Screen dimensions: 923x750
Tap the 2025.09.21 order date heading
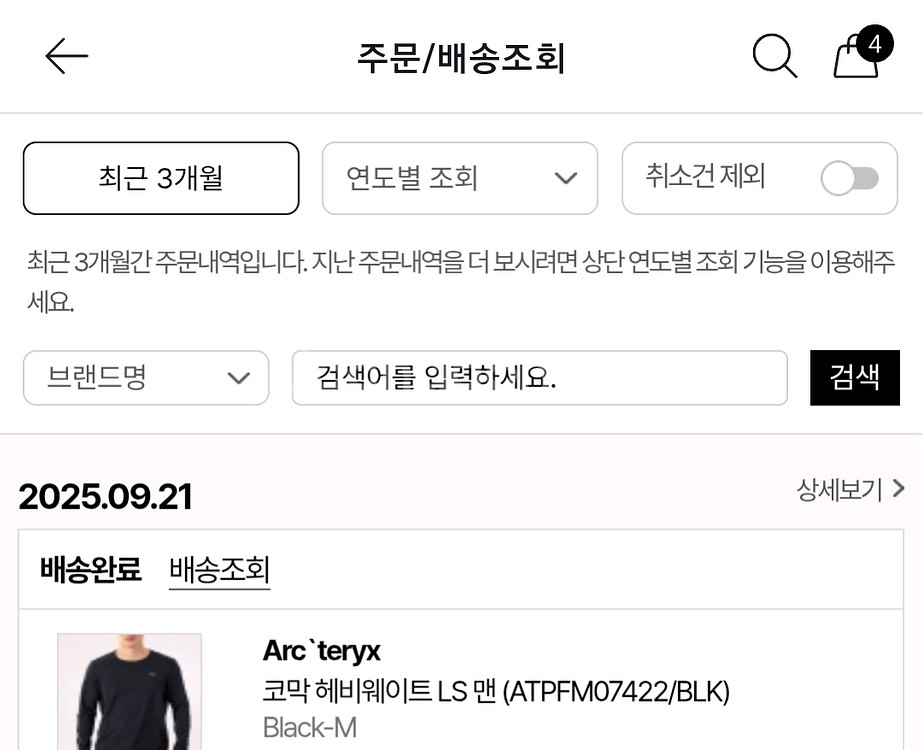click(x=105, y=497)
